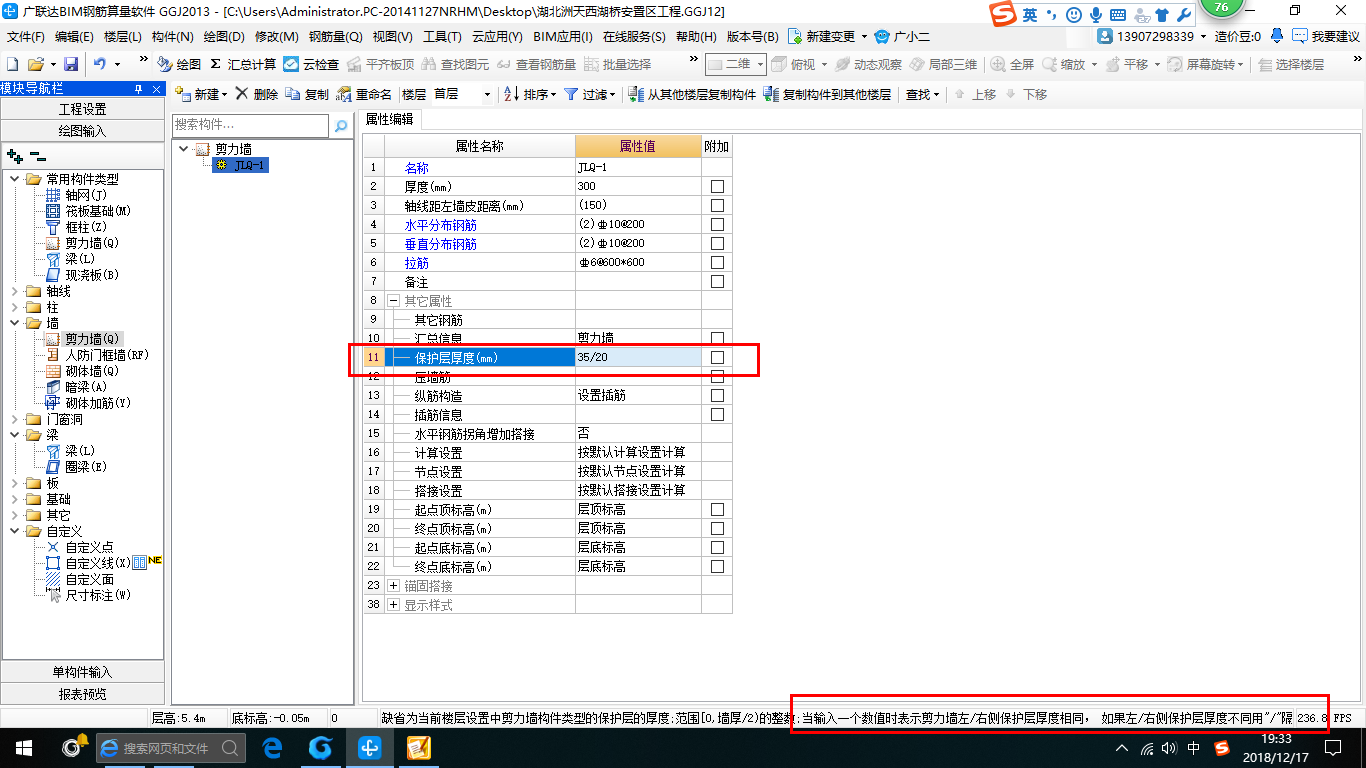This screenshot has width=1366, height=768.
Task: Expand the 柱 folder
Action: point(14,307)
